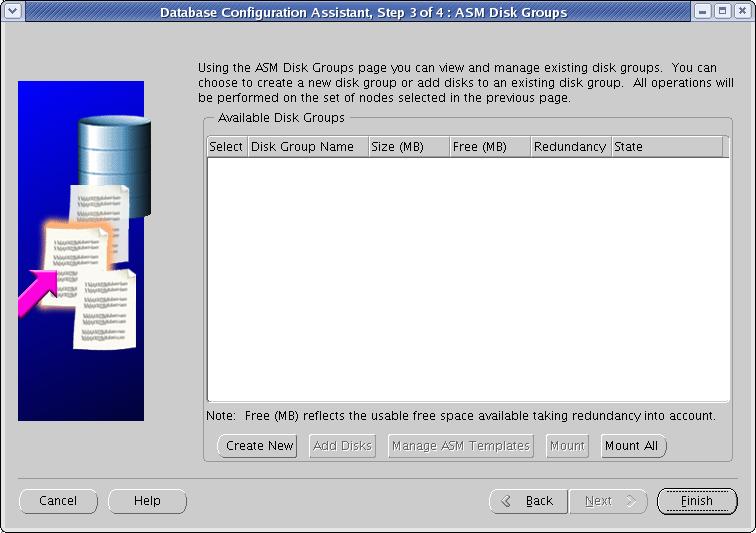756x533 pixels.
Task: Click the Free (MB) column header
Action: pos(490,147)
